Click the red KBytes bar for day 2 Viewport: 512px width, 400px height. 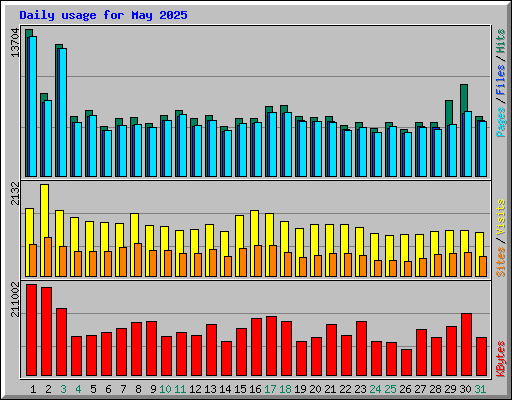(46, 332)
